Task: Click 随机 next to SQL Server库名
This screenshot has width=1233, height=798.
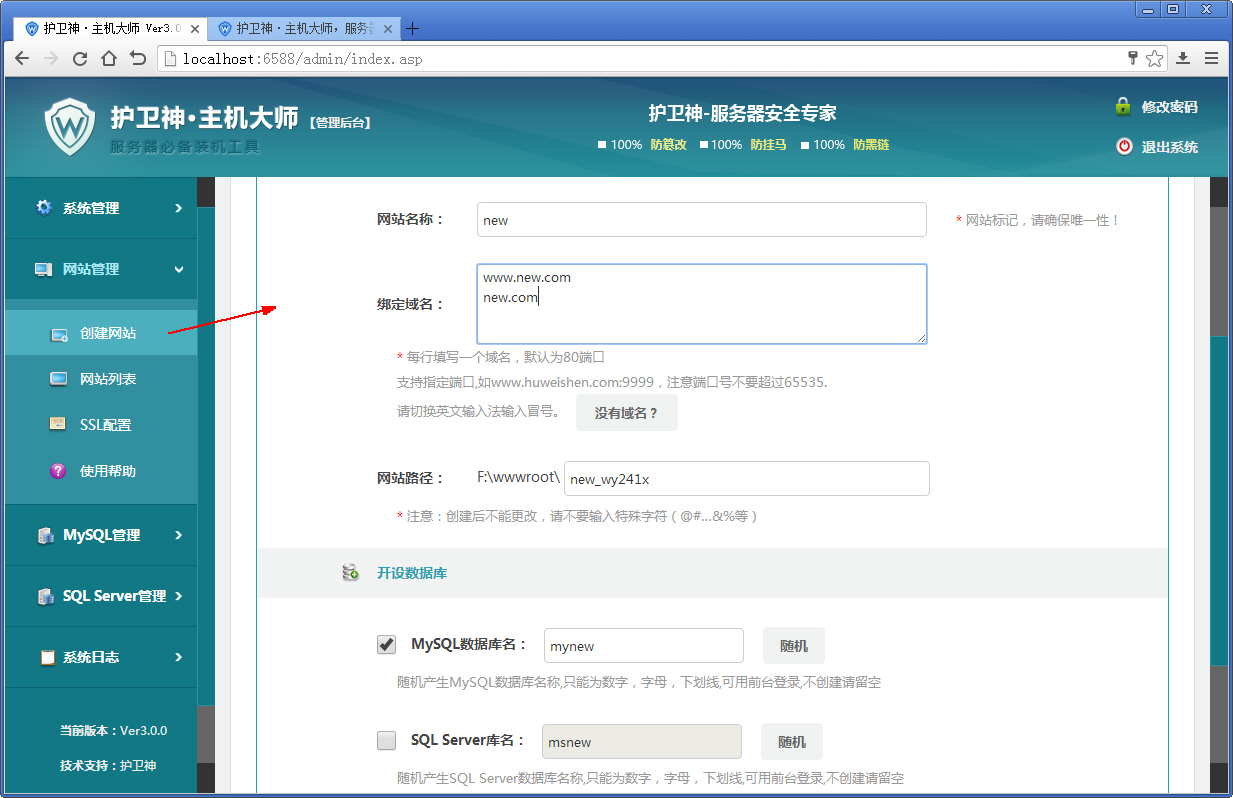Action: coord(792,742)
